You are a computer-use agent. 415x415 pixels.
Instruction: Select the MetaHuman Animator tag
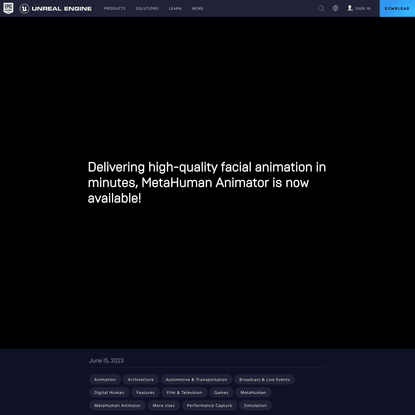pyautogui.click(x=117, y=405)
